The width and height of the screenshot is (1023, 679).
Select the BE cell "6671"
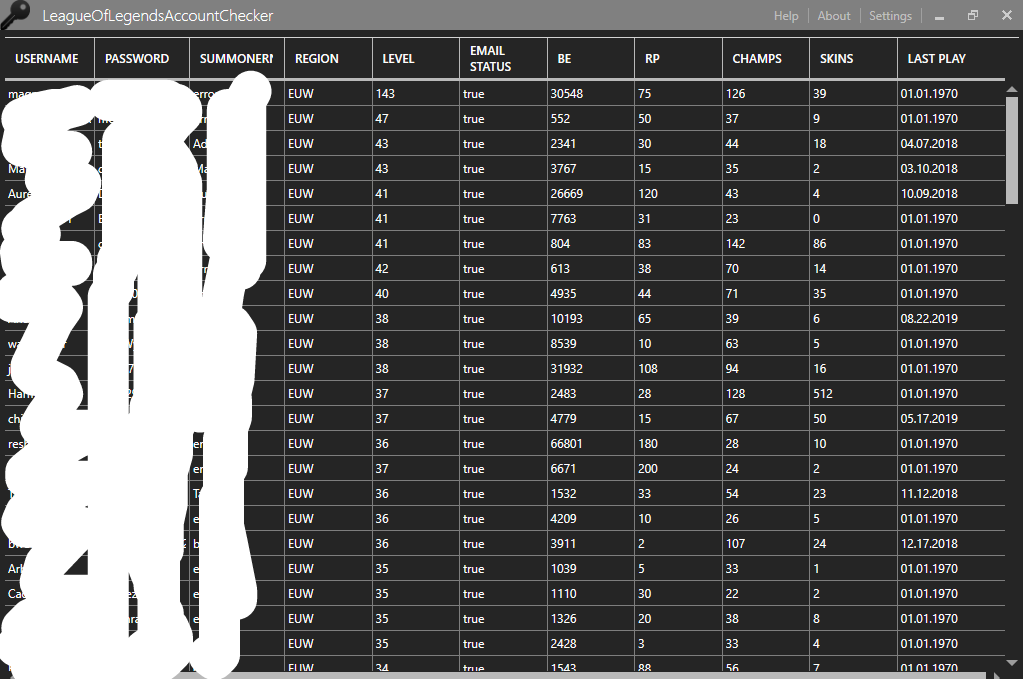591,469
